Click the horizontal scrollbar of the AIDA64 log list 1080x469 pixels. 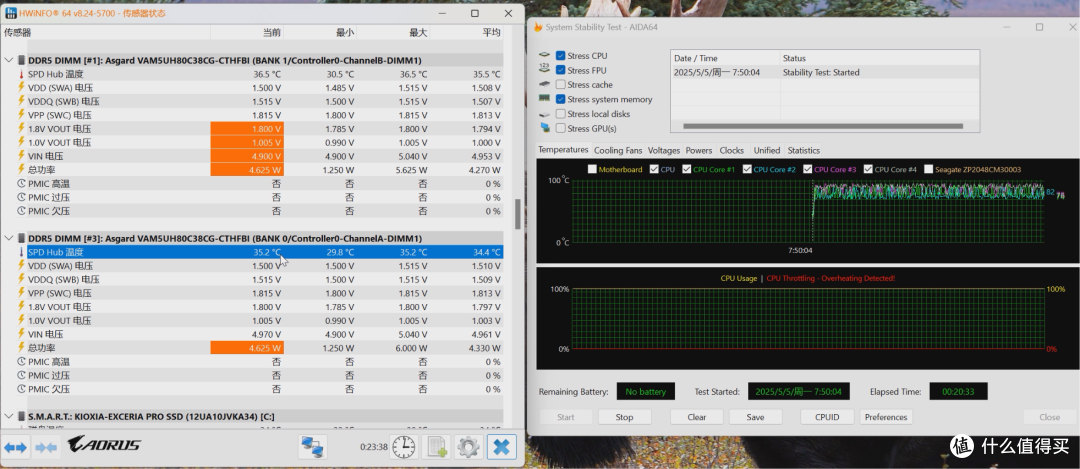822,126
